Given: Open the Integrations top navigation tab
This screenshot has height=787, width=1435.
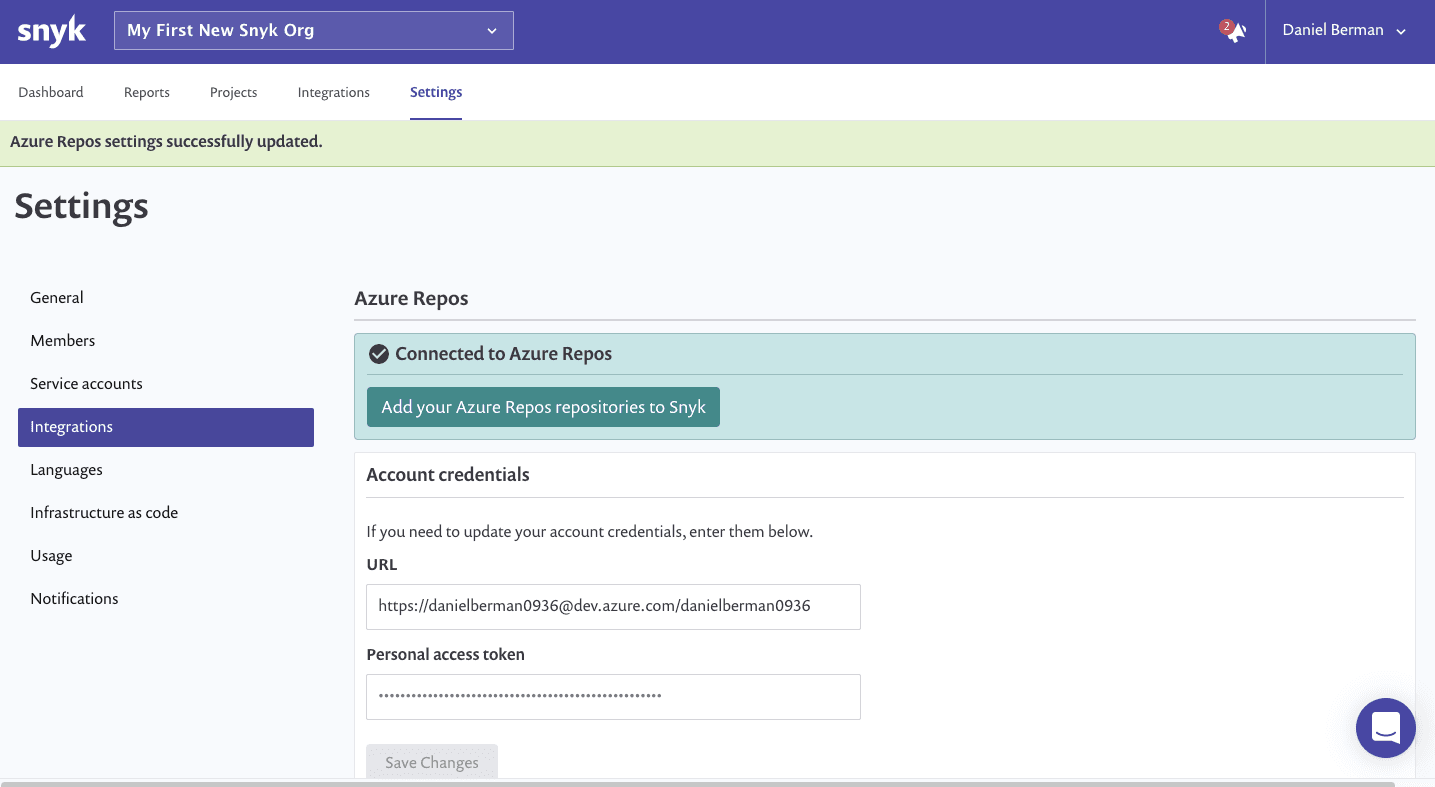Looking at the screenshot, I should pyautogui.click(x=334, y=92).
